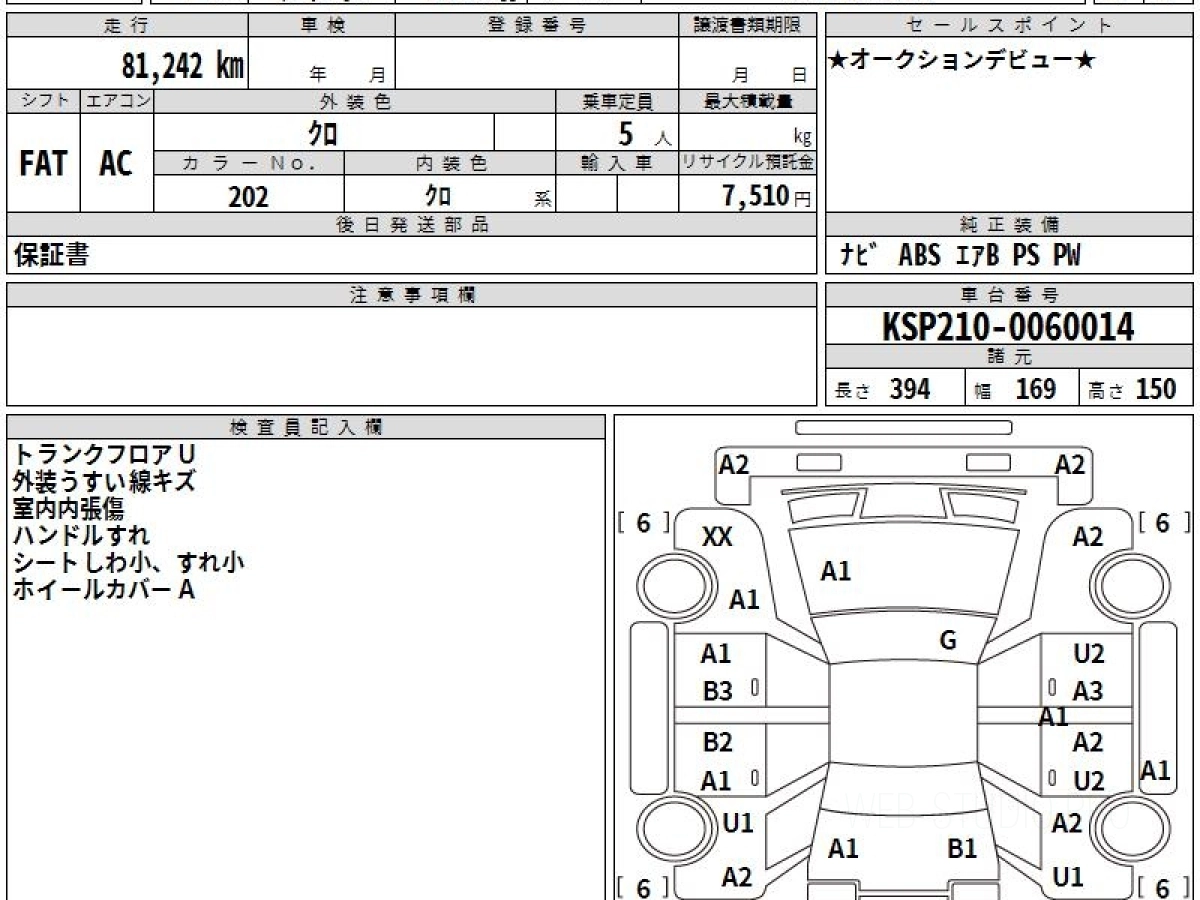Click the 検査員記入欄 header
The image size is (1200, 900).
pos(306,427)
